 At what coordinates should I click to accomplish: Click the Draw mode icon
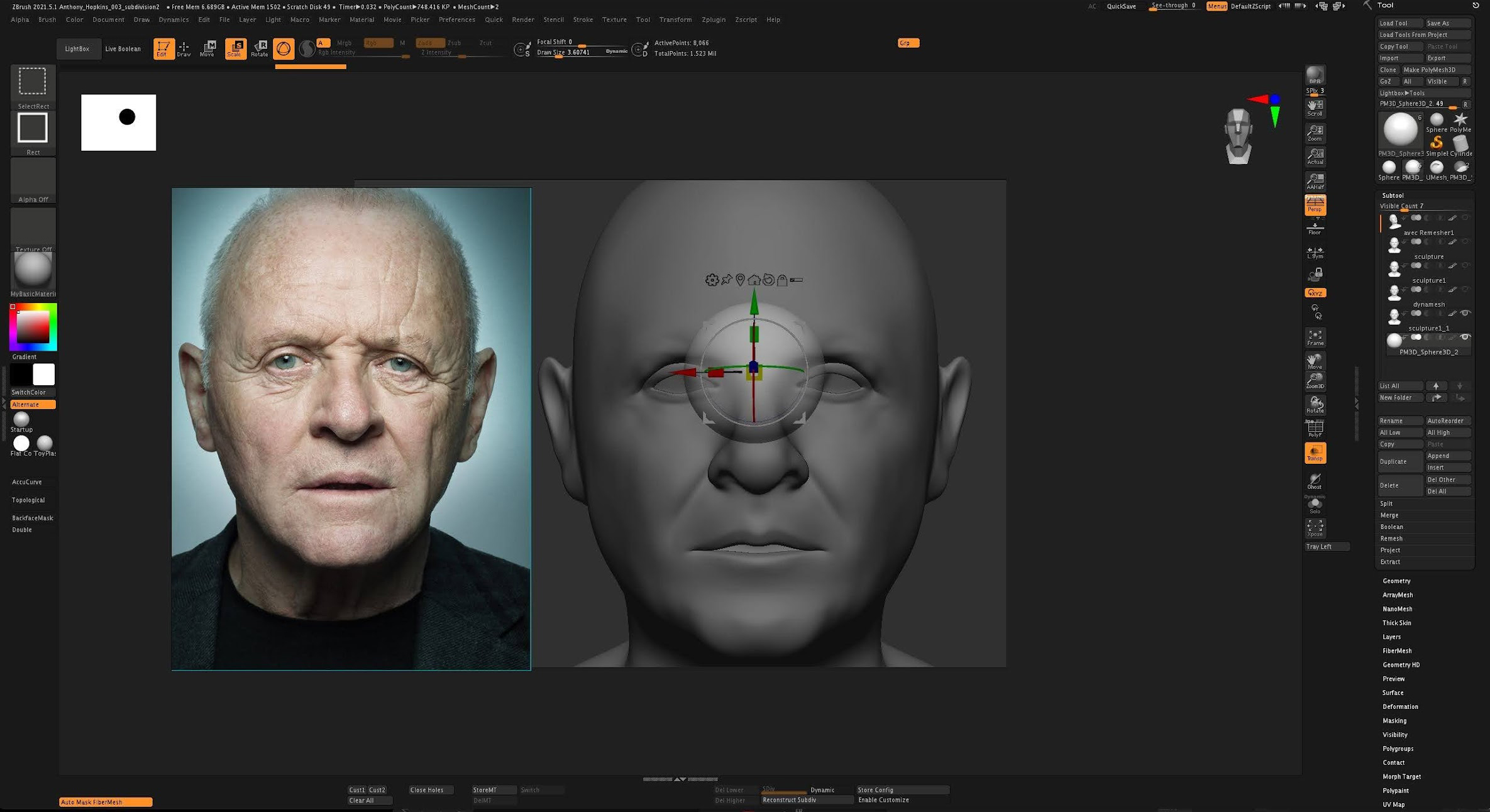[x=184, y=48]
